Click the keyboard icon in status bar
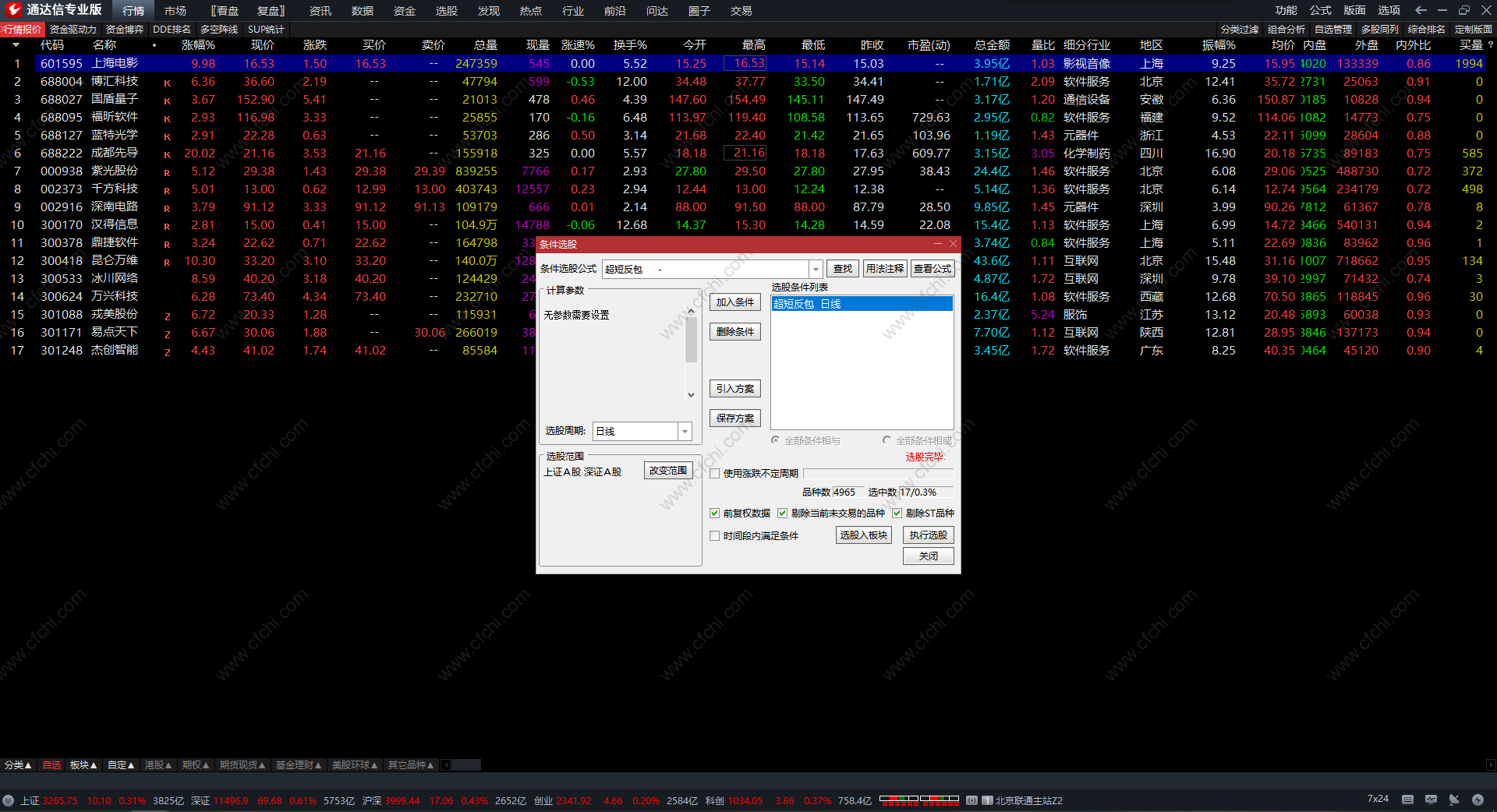The width and height of the screenshot is (1497, 812). coord(1407,800)
